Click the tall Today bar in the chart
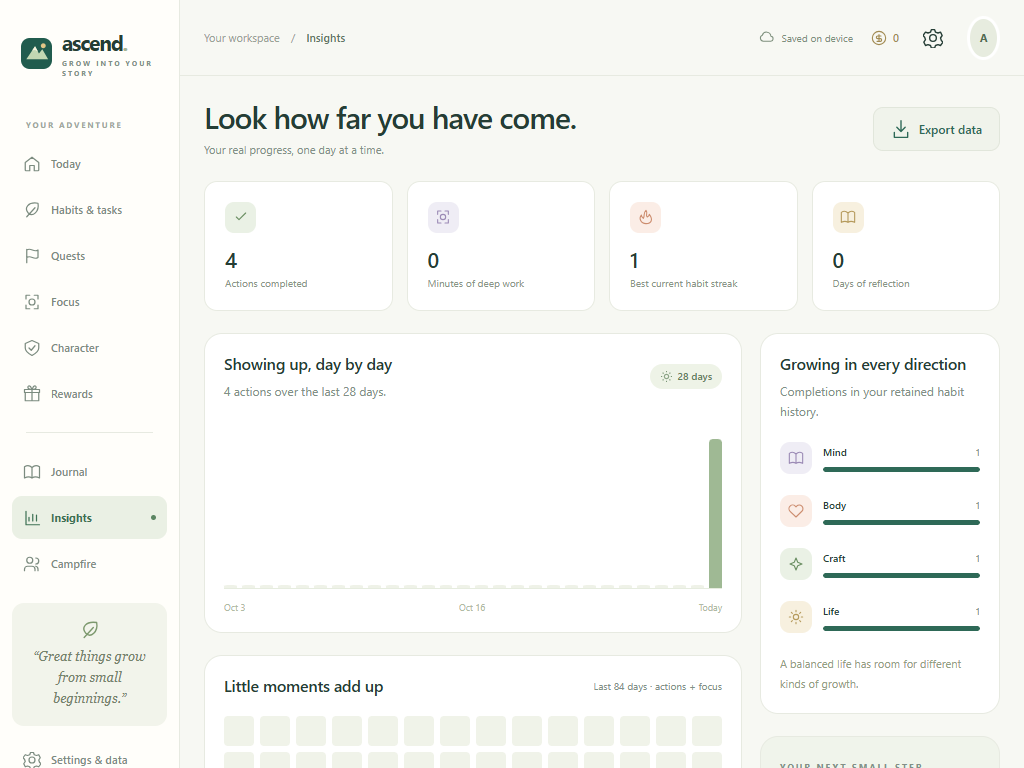Screen dimensions: 1024x768 pyautogui.click(x=715, y=514)
